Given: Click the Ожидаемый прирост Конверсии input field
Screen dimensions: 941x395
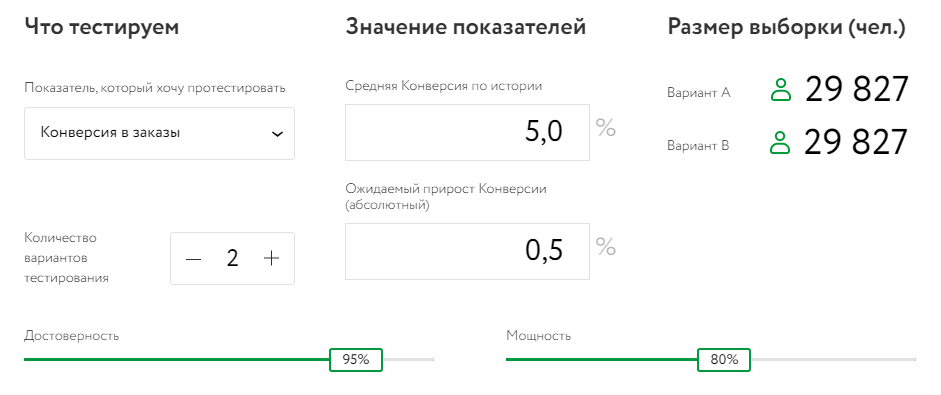Looking at the screenshot, I should coord(467,252).
